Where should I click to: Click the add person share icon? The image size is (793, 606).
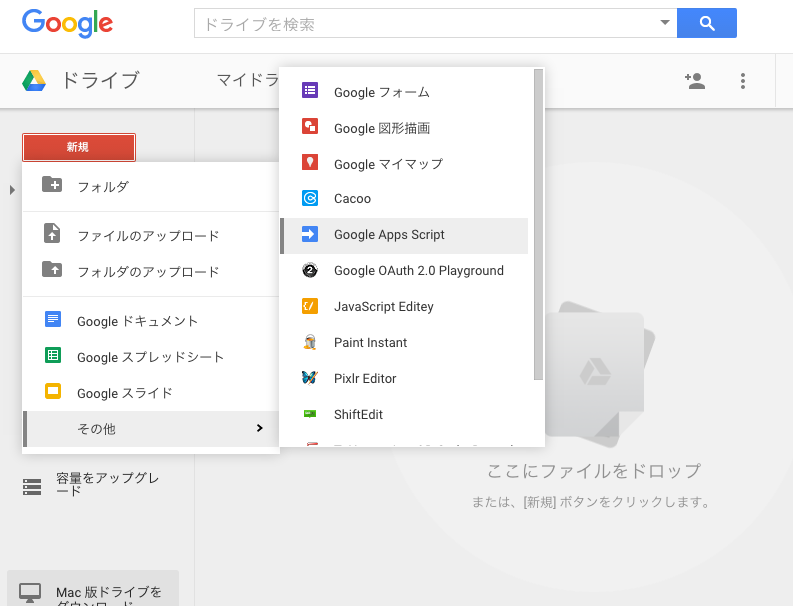(695, 81)
